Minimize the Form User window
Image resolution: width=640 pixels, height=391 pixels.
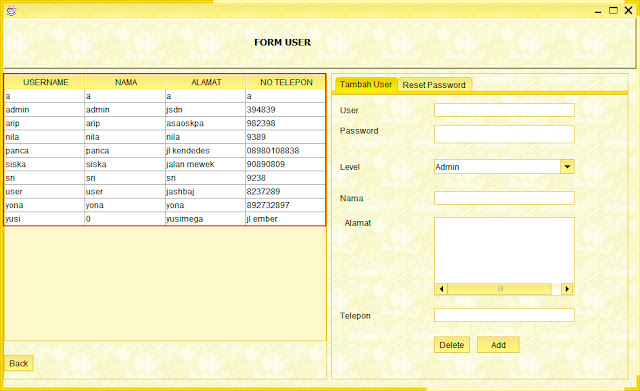click(598, 11)
